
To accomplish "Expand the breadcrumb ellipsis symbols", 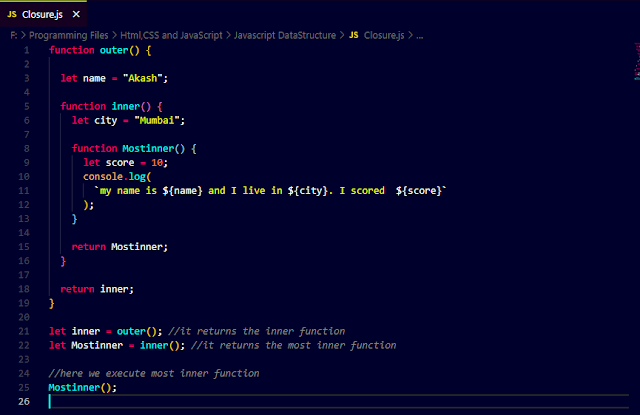I will pyautogui.click(x=420, y=36).
